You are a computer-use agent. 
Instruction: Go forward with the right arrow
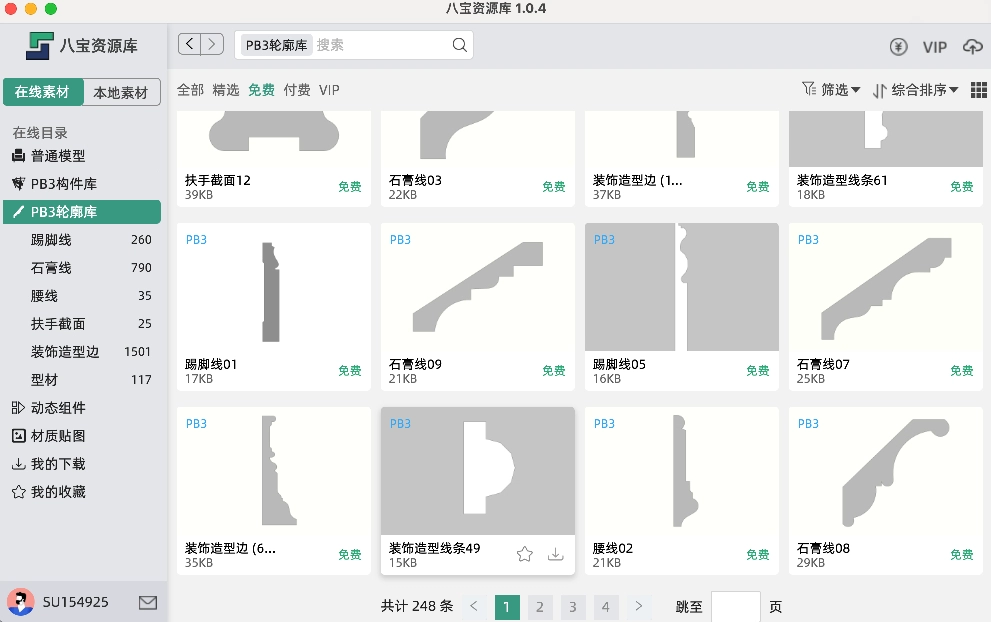point(212,44)
